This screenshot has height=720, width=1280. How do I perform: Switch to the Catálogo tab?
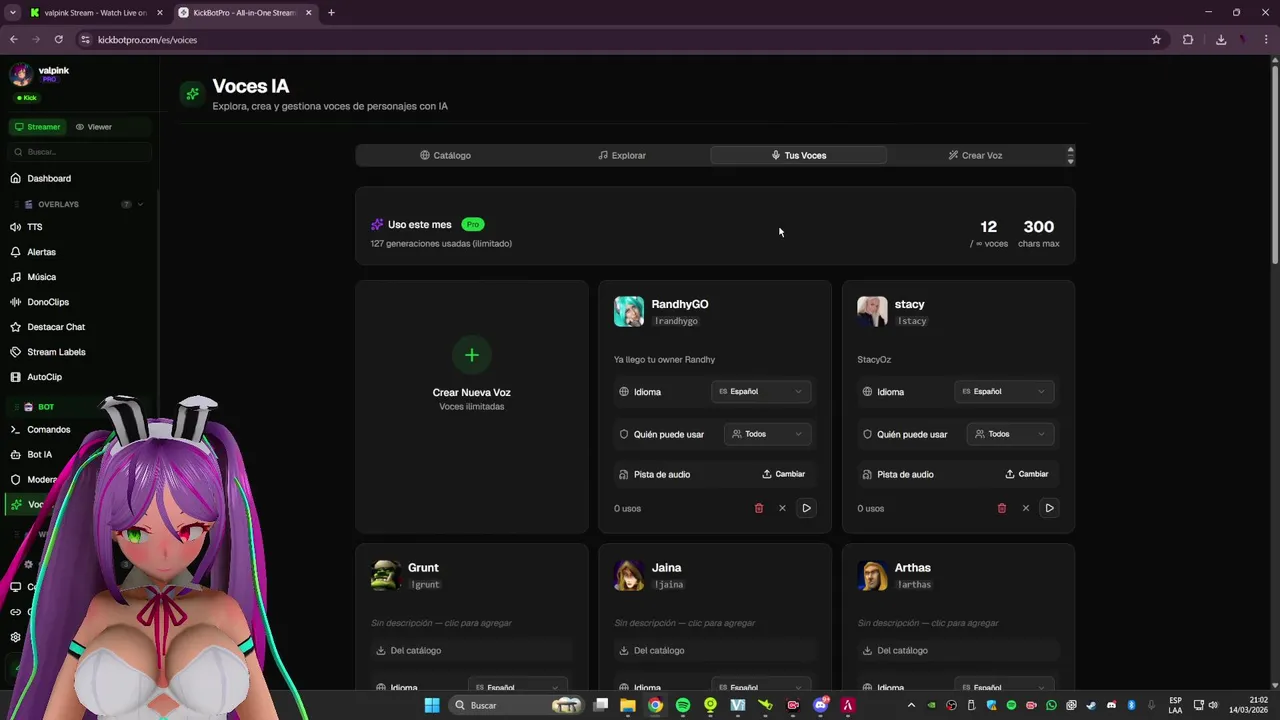pyautogui.click(x=445, y=155)
